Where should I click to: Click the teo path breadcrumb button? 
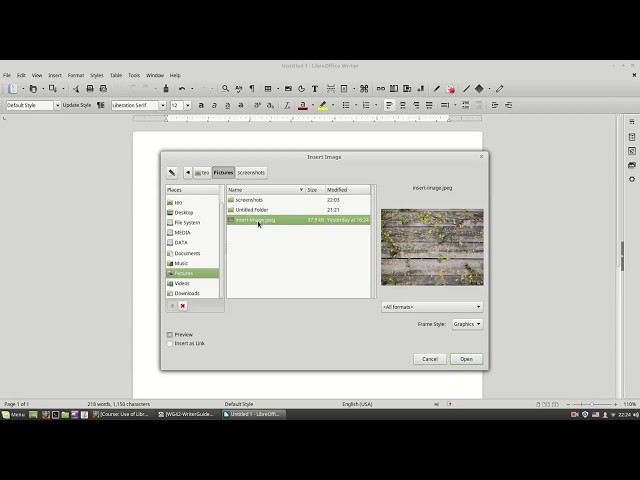pos(202,173)
